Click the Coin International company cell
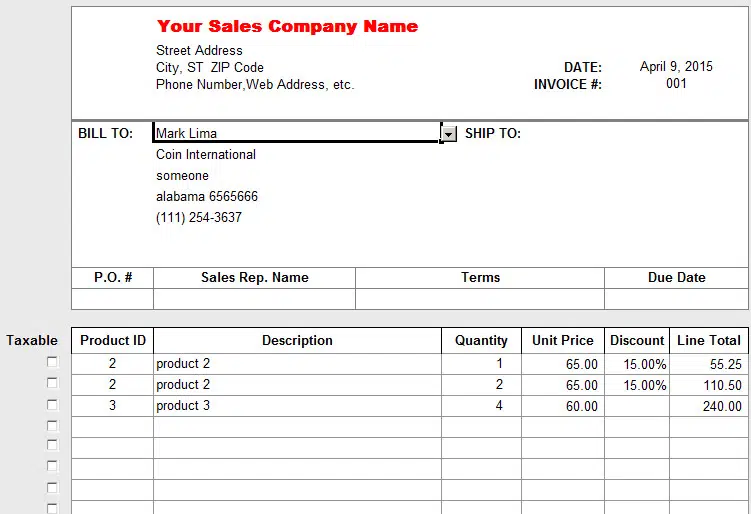 click(x=206, y=154)
